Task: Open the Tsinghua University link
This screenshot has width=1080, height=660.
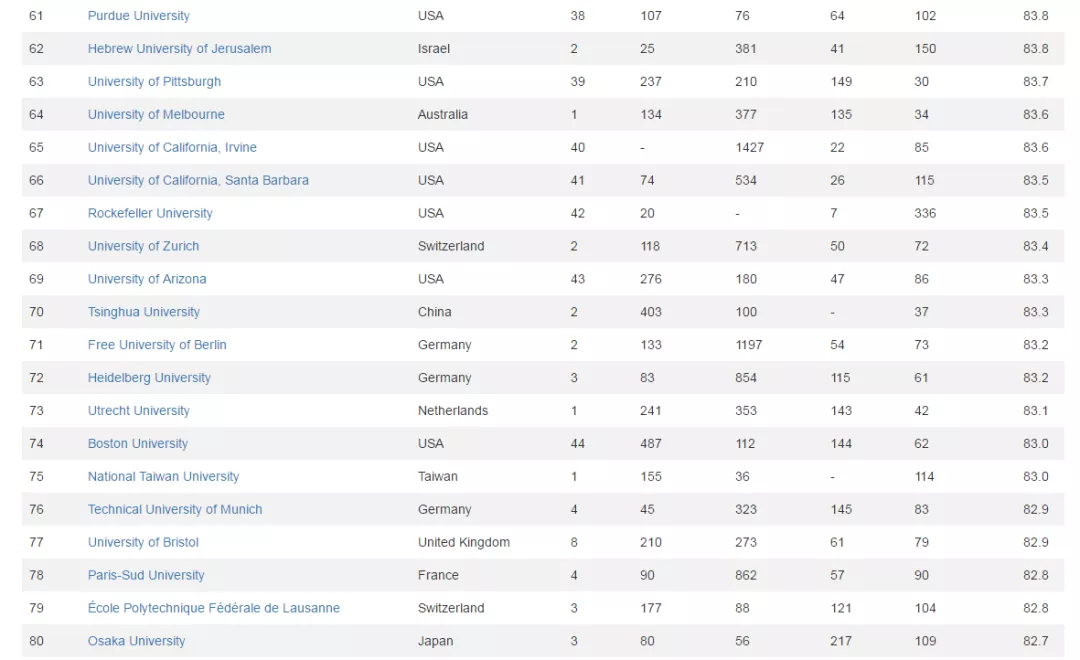Action: point(143,312)
